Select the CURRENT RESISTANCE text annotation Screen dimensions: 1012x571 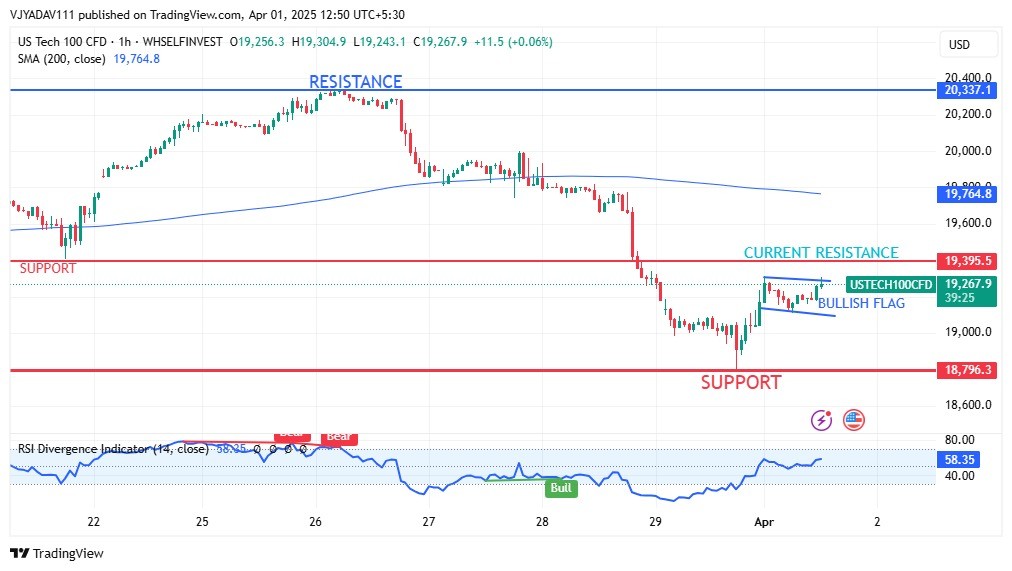[821, 253]
